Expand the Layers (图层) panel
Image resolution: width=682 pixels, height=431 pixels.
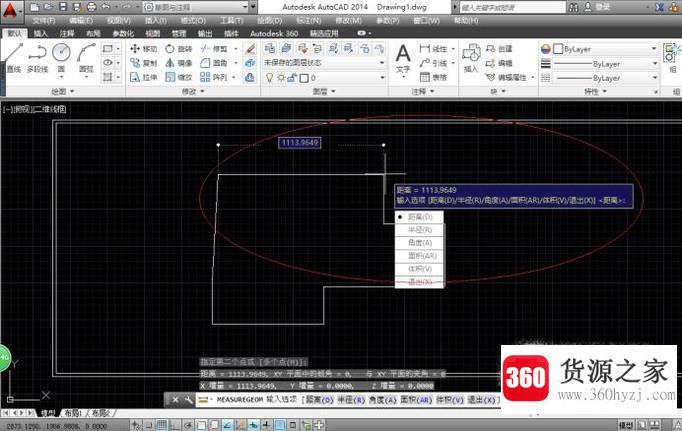(x=324, y=91)
